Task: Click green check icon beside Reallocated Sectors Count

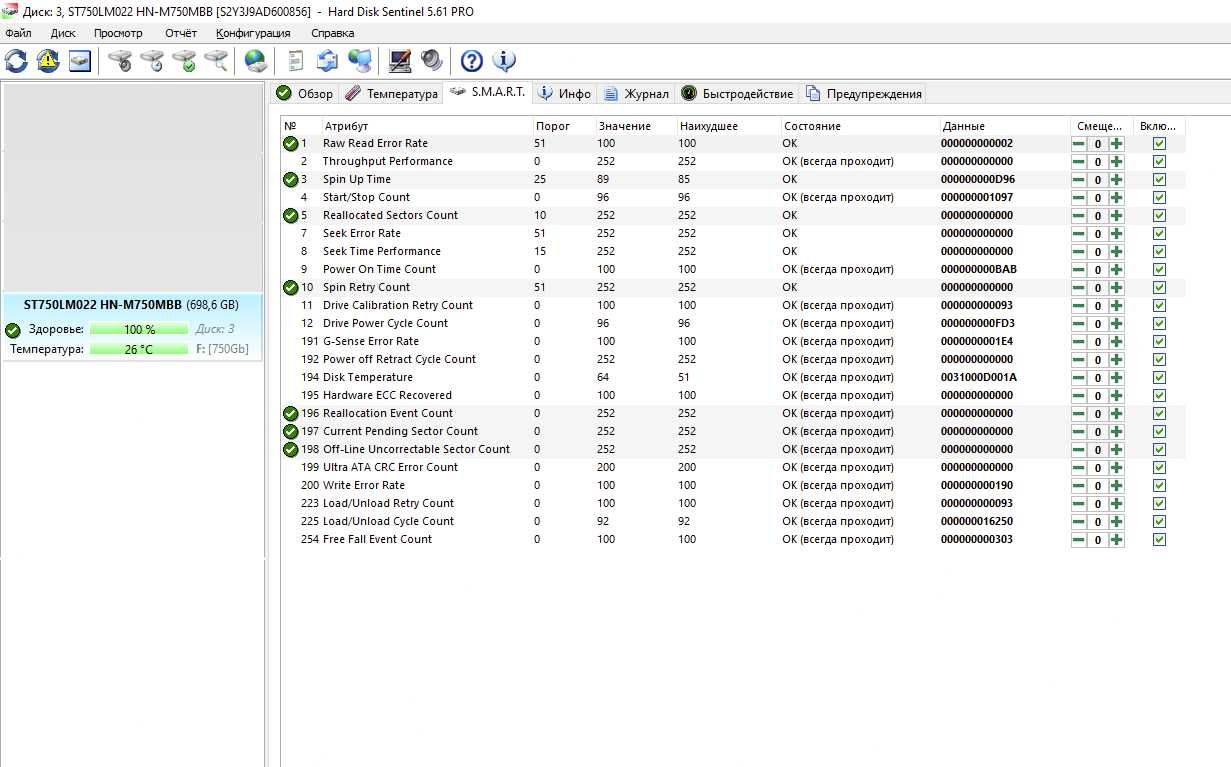Action: 290,216
